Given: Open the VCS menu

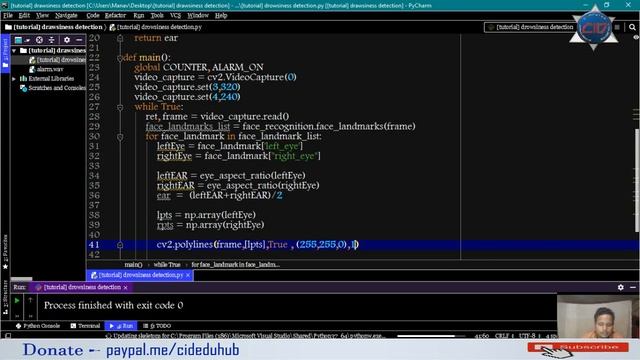Looking at the screenshot, I should coord(176,16).
